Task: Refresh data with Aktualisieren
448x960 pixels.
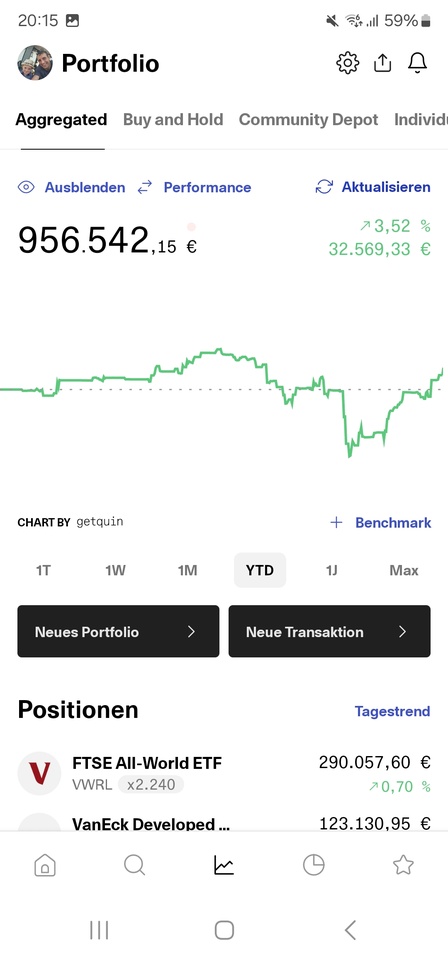Action: [373, 187]
